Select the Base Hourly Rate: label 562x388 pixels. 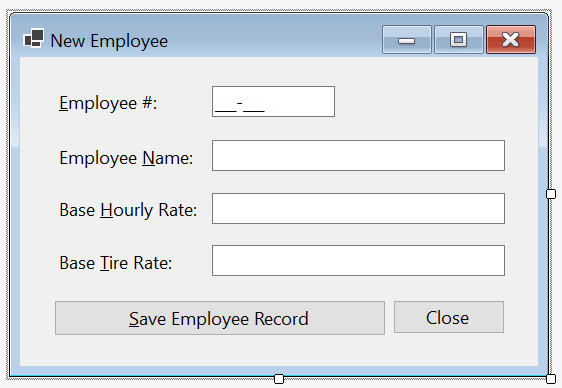pyautogui.click(x=128, y=210)
